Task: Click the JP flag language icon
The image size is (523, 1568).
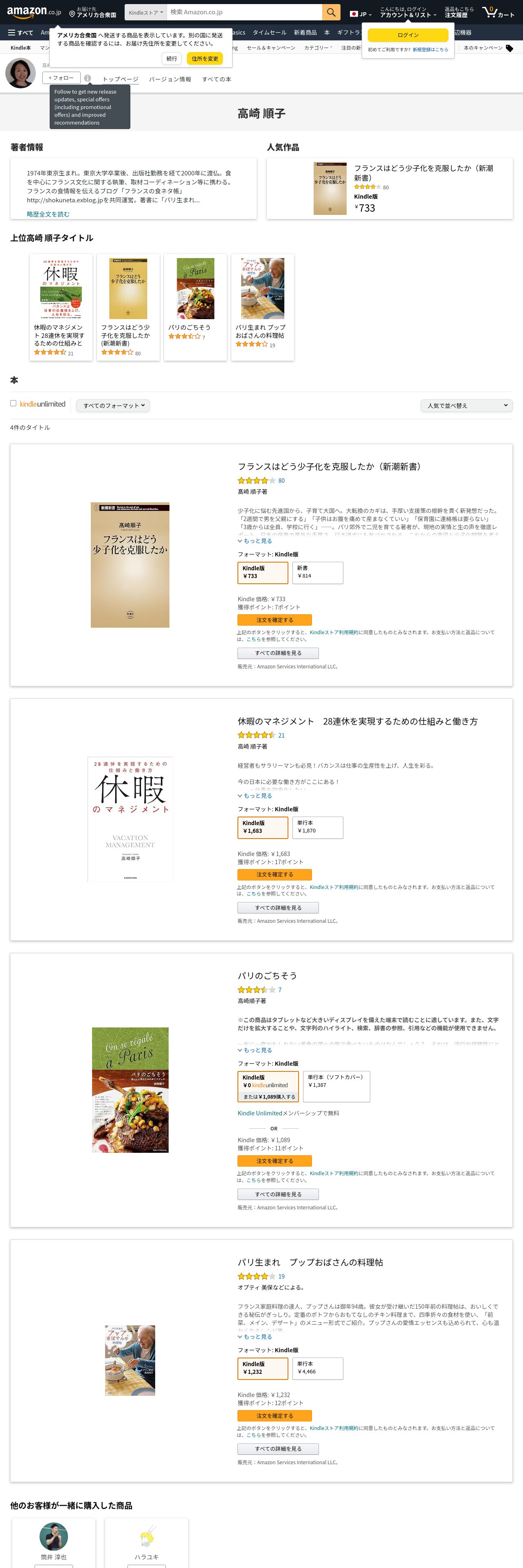Action: point(354,13)
